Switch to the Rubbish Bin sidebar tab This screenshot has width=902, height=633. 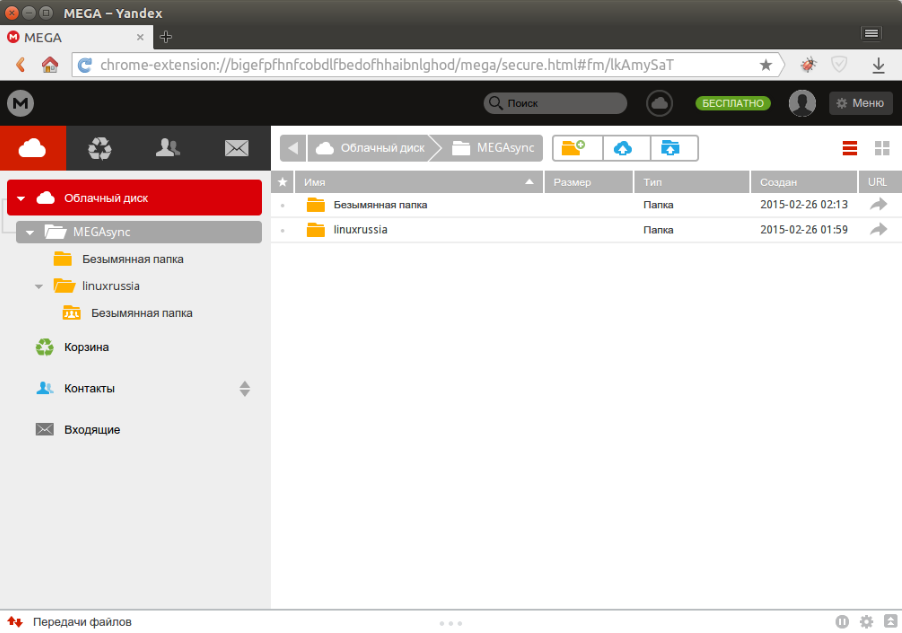click(x=100, y=148)
